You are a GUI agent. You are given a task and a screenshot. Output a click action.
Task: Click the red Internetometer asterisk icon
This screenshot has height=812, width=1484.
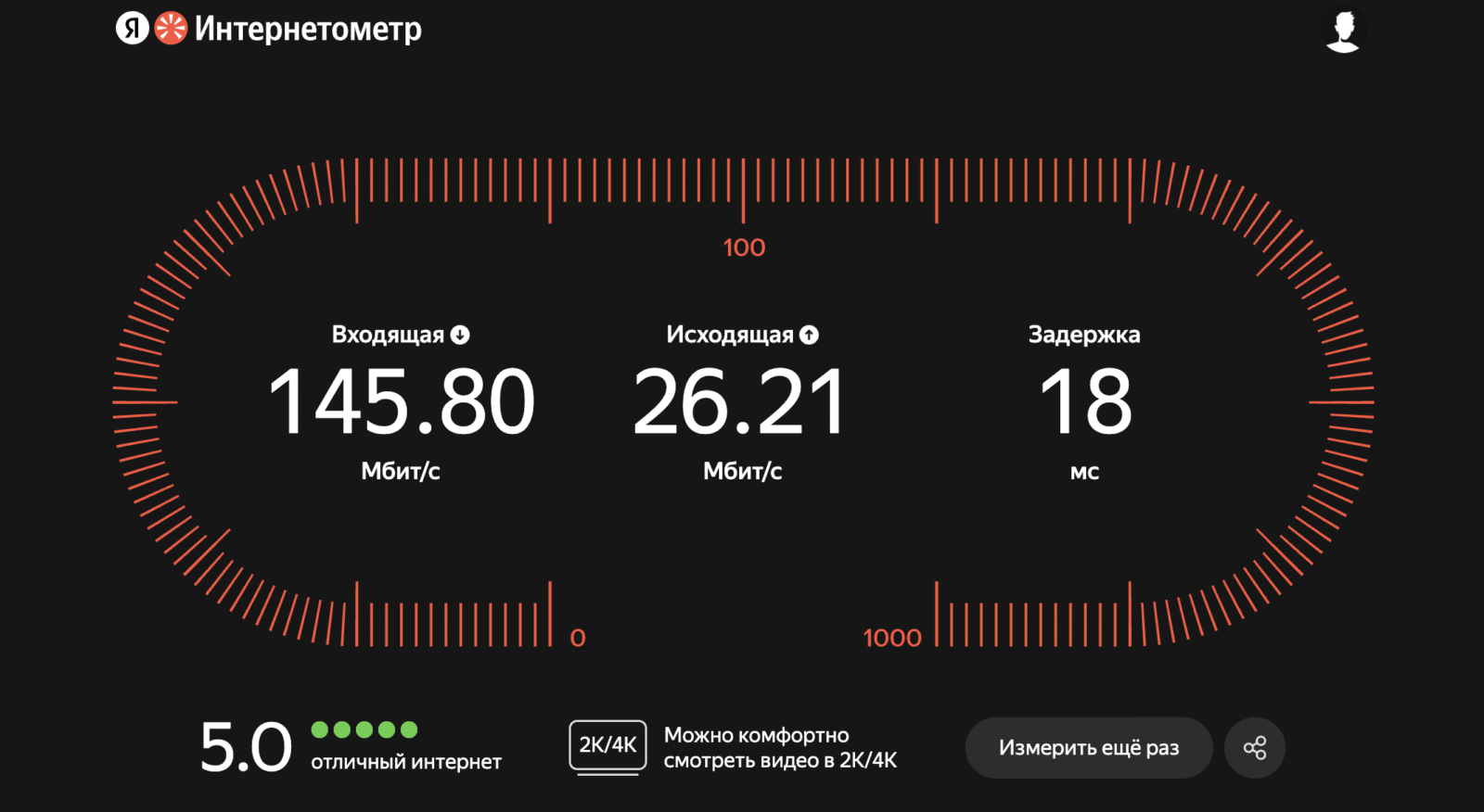[x=171, y=29]
